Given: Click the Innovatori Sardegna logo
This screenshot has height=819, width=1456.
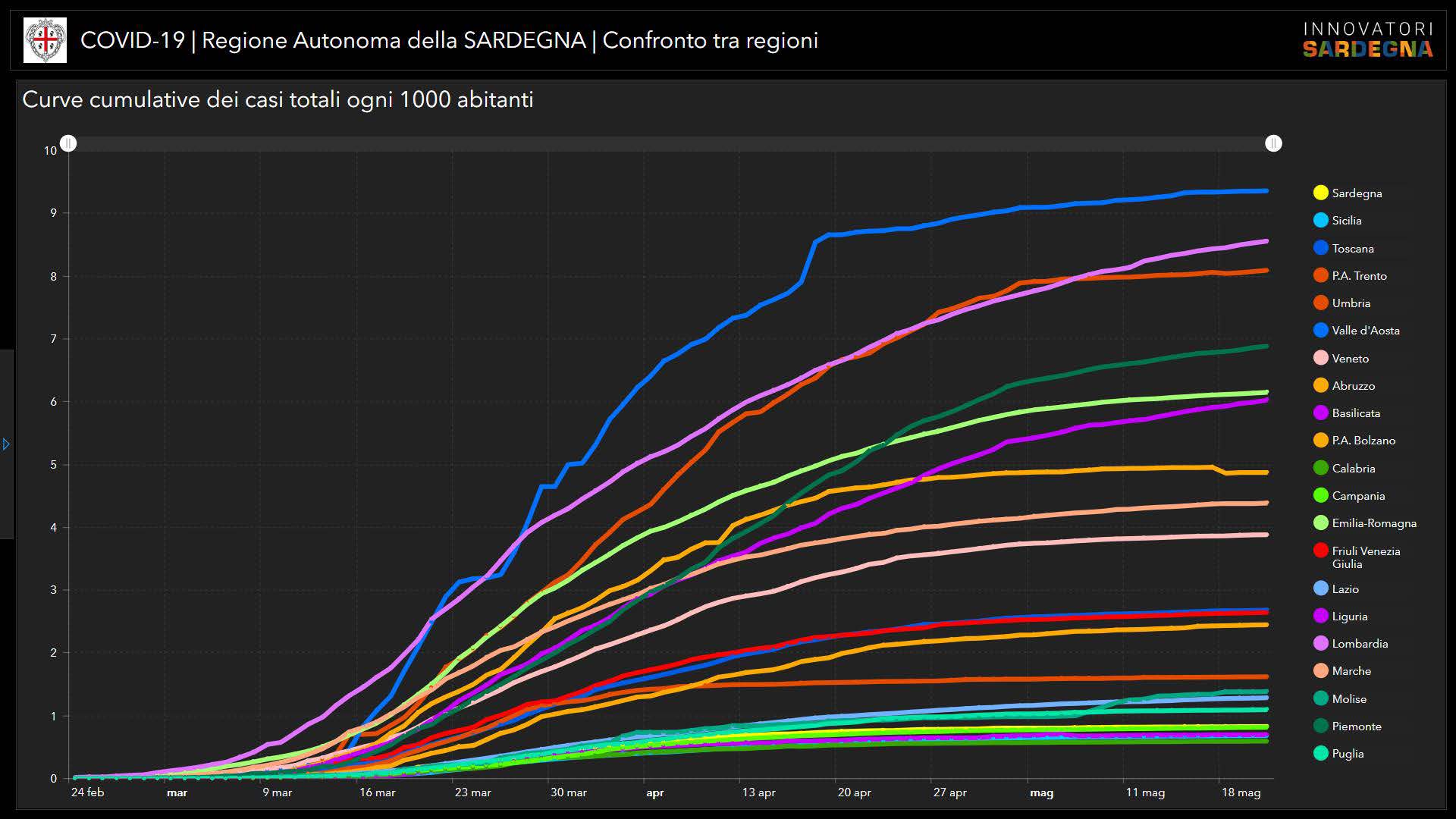Looking at the screenshot, I should [1367, 40].
